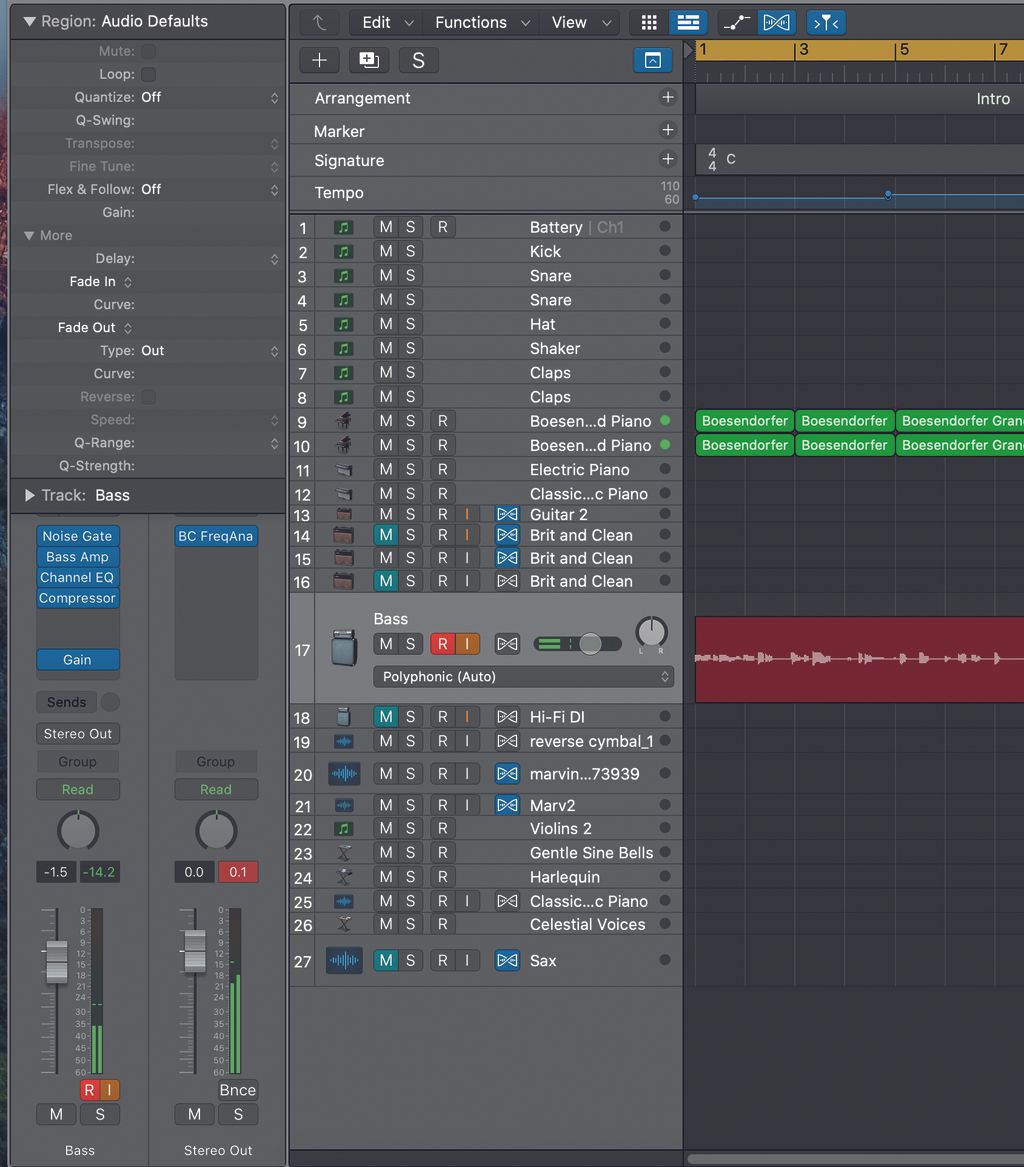Image resolution: width=1024 pixels, height=1167 pixels.
Task: Toggle the automation view icon in toolbar
Action: 736,22
